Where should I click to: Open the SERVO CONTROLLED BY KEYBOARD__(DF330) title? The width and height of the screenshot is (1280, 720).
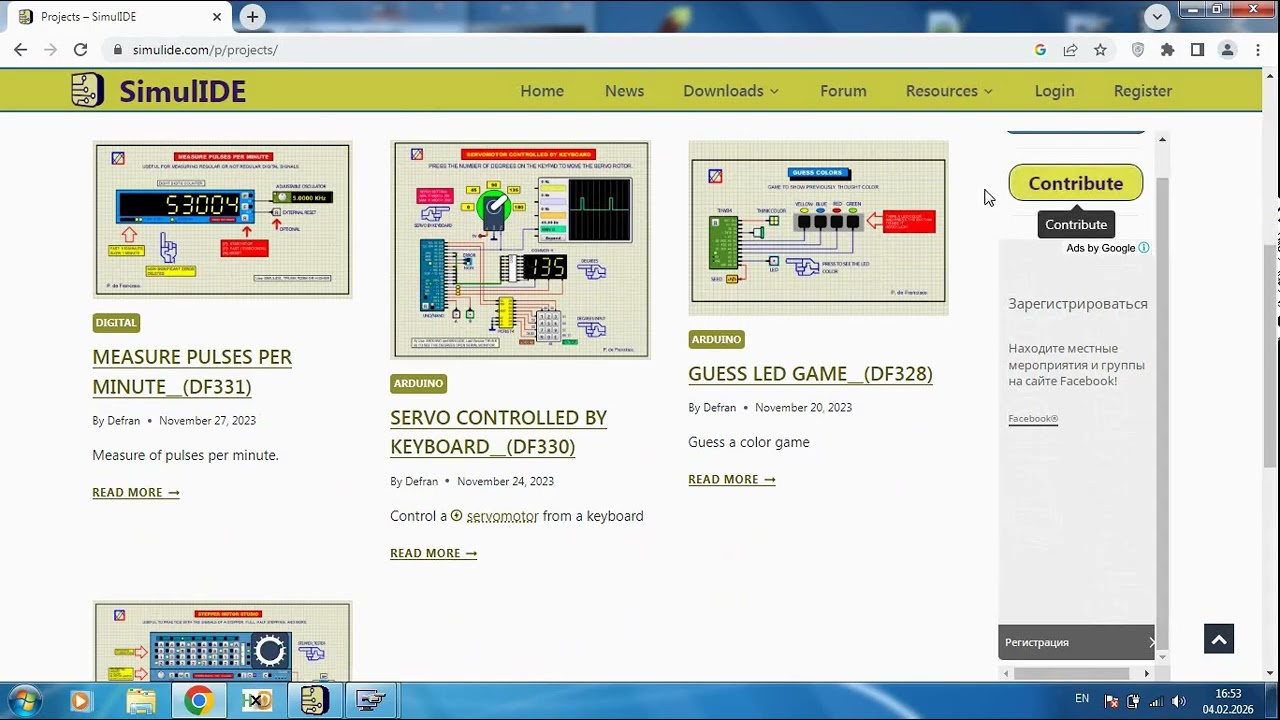[x=498, y=432]
